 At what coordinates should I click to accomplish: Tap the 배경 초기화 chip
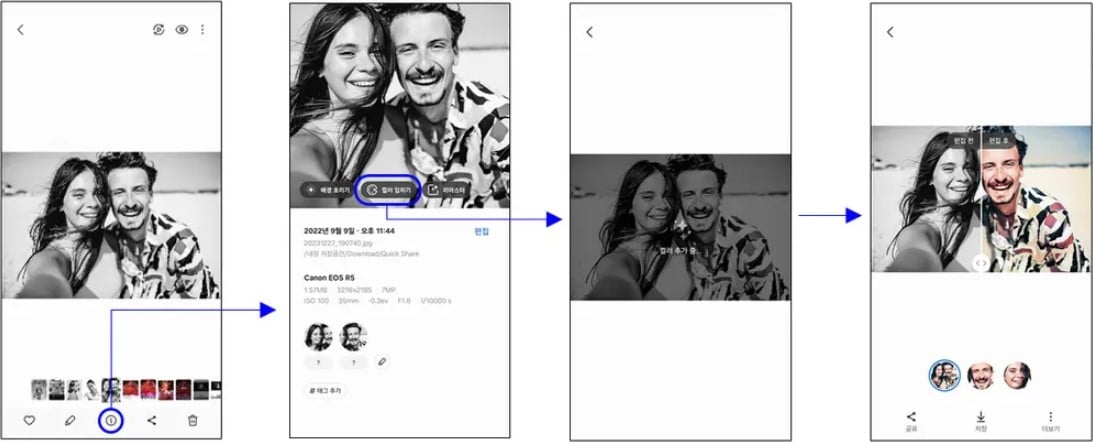click(327, 189)
